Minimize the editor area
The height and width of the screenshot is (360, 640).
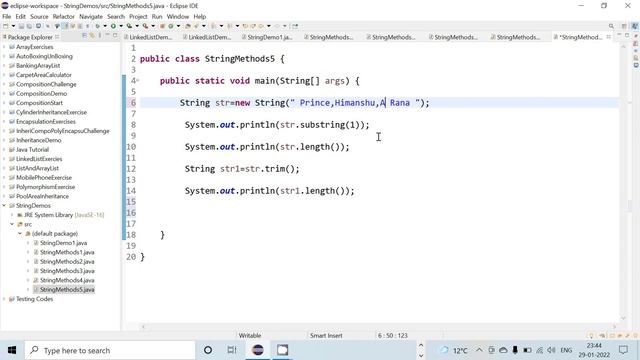(x=619, y=35)
